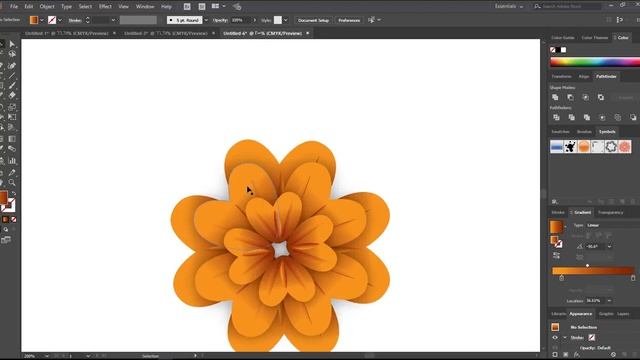Toggle Gradient mode button in toolbox
Image resolution: width=640 pixels, height=360 pixels.
(5, 220)
